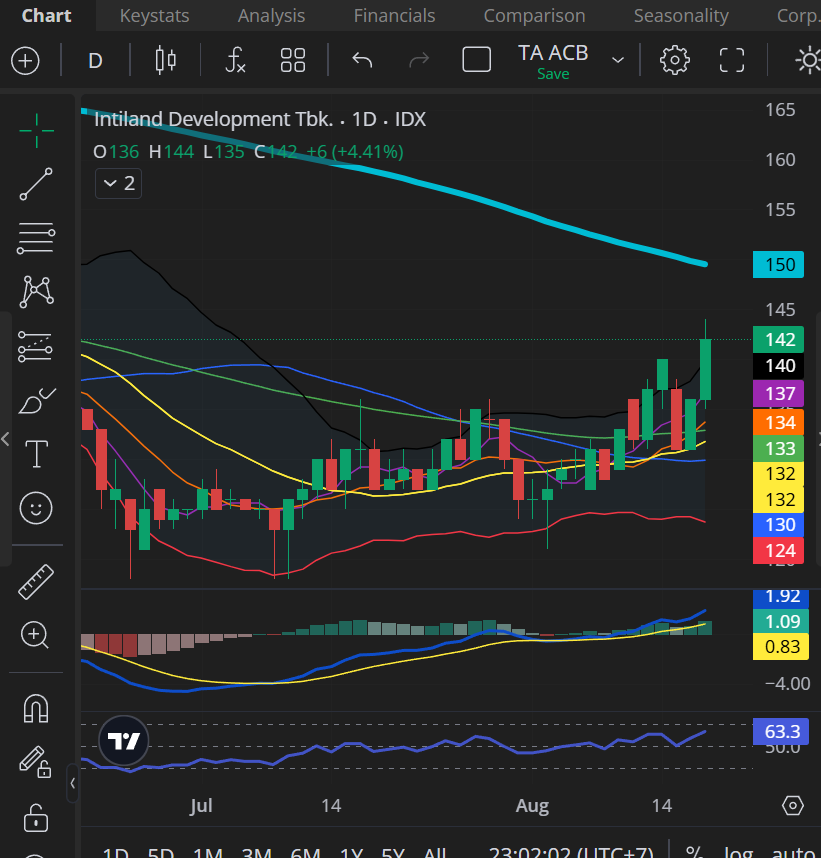Image resolution: width=821 pixels, height=858 pixels.
Task: Open the candlestick chart type selector
Action: pos(165,60)
